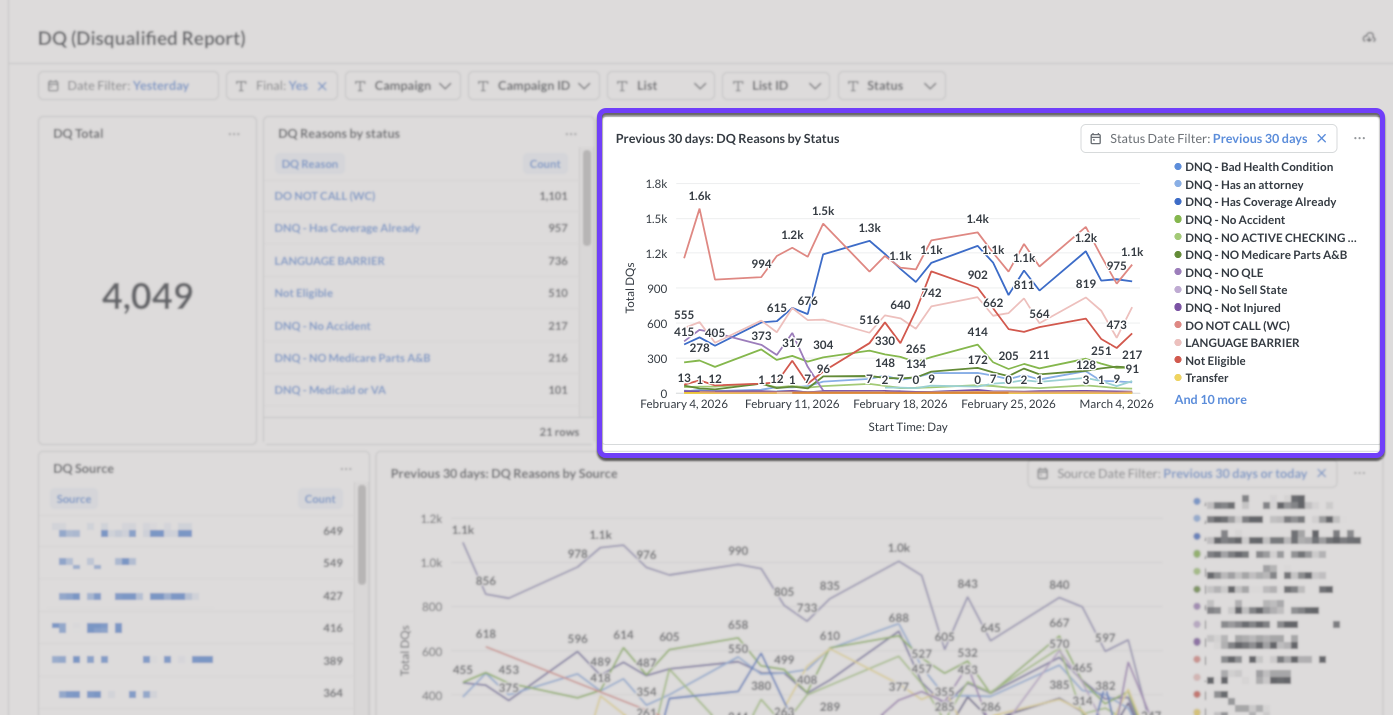Click the cloud download icon at top right
1393x715 pixels.
click(x=1369, y=38)
